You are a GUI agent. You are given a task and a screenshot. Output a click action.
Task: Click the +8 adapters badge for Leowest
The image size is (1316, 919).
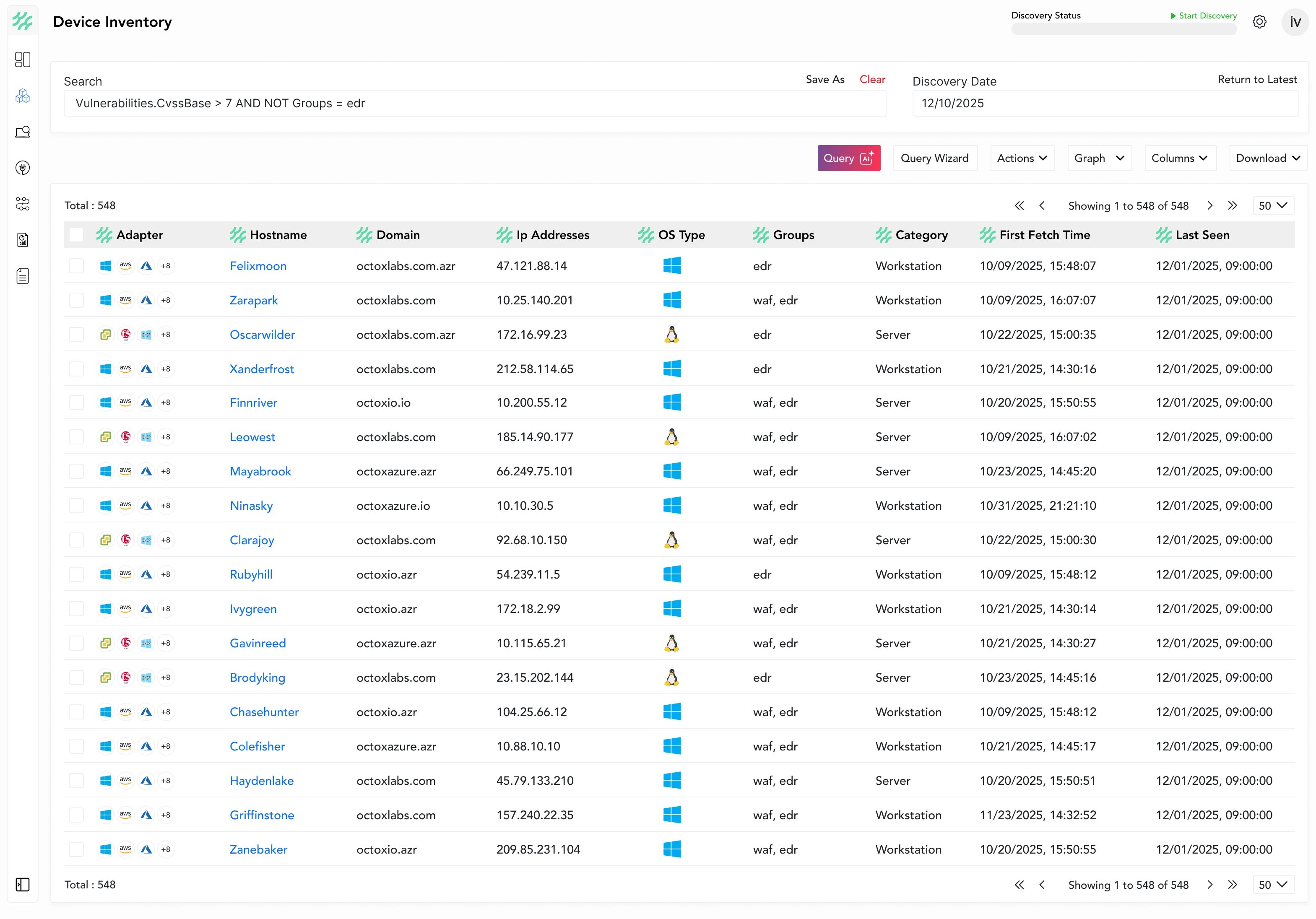pos(166,437)
